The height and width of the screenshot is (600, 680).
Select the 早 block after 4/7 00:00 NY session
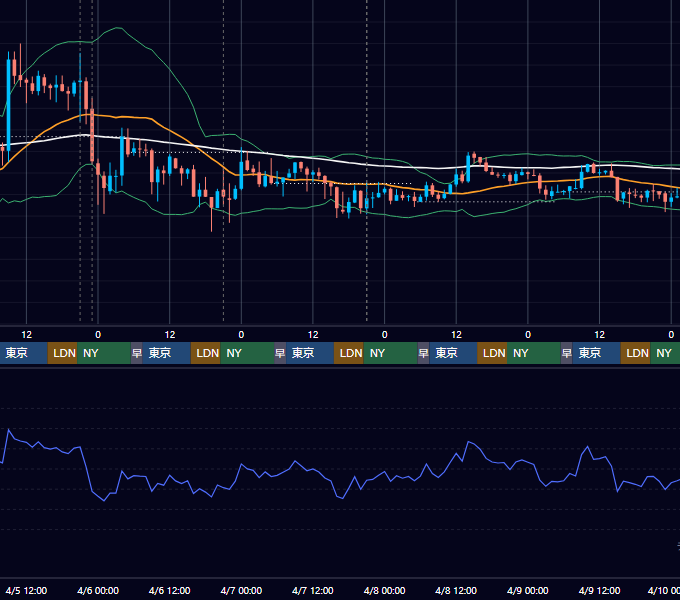[280, 353]
